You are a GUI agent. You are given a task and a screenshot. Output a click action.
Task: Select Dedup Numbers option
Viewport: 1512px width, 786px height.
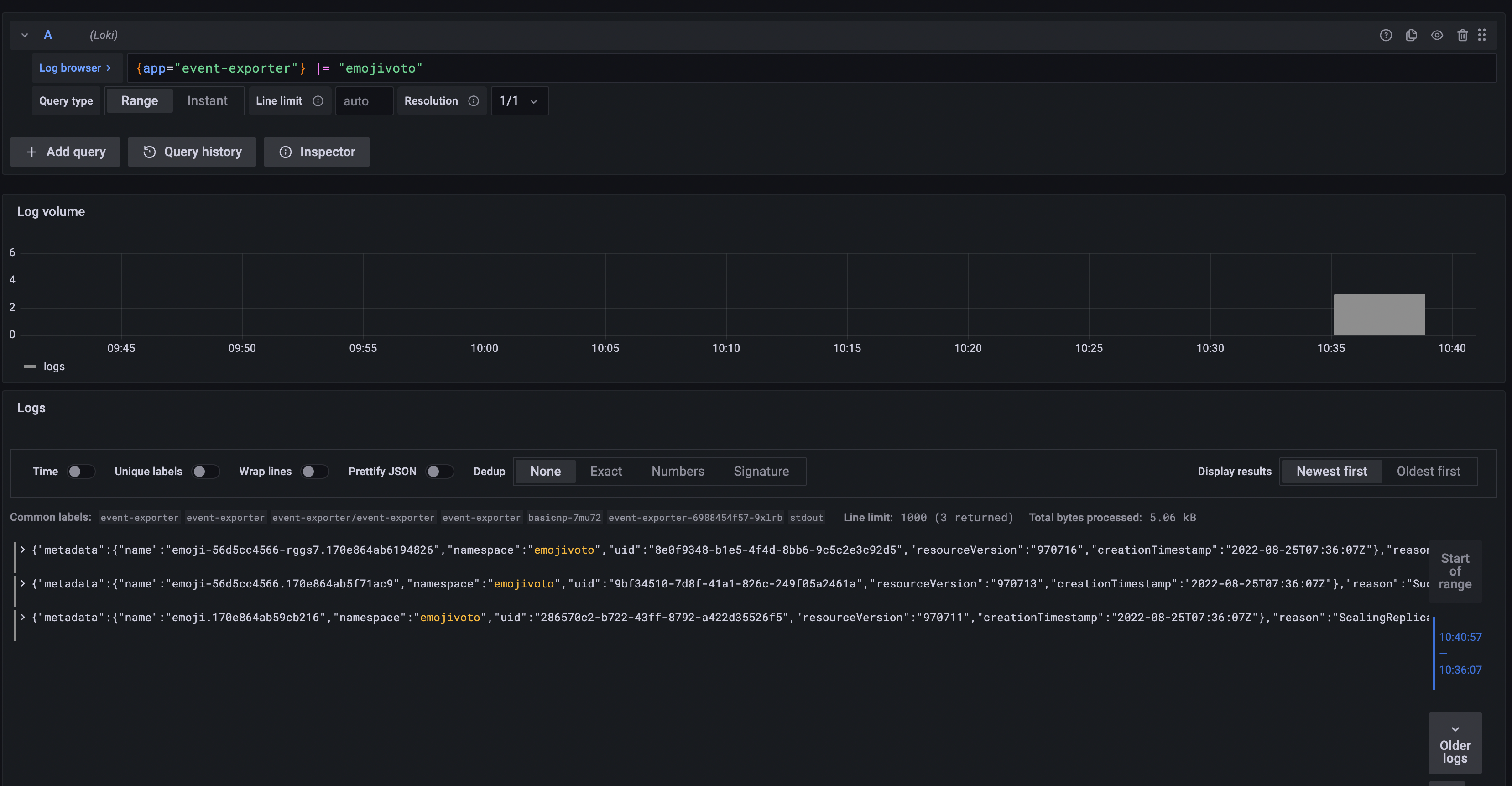point(678,472)
